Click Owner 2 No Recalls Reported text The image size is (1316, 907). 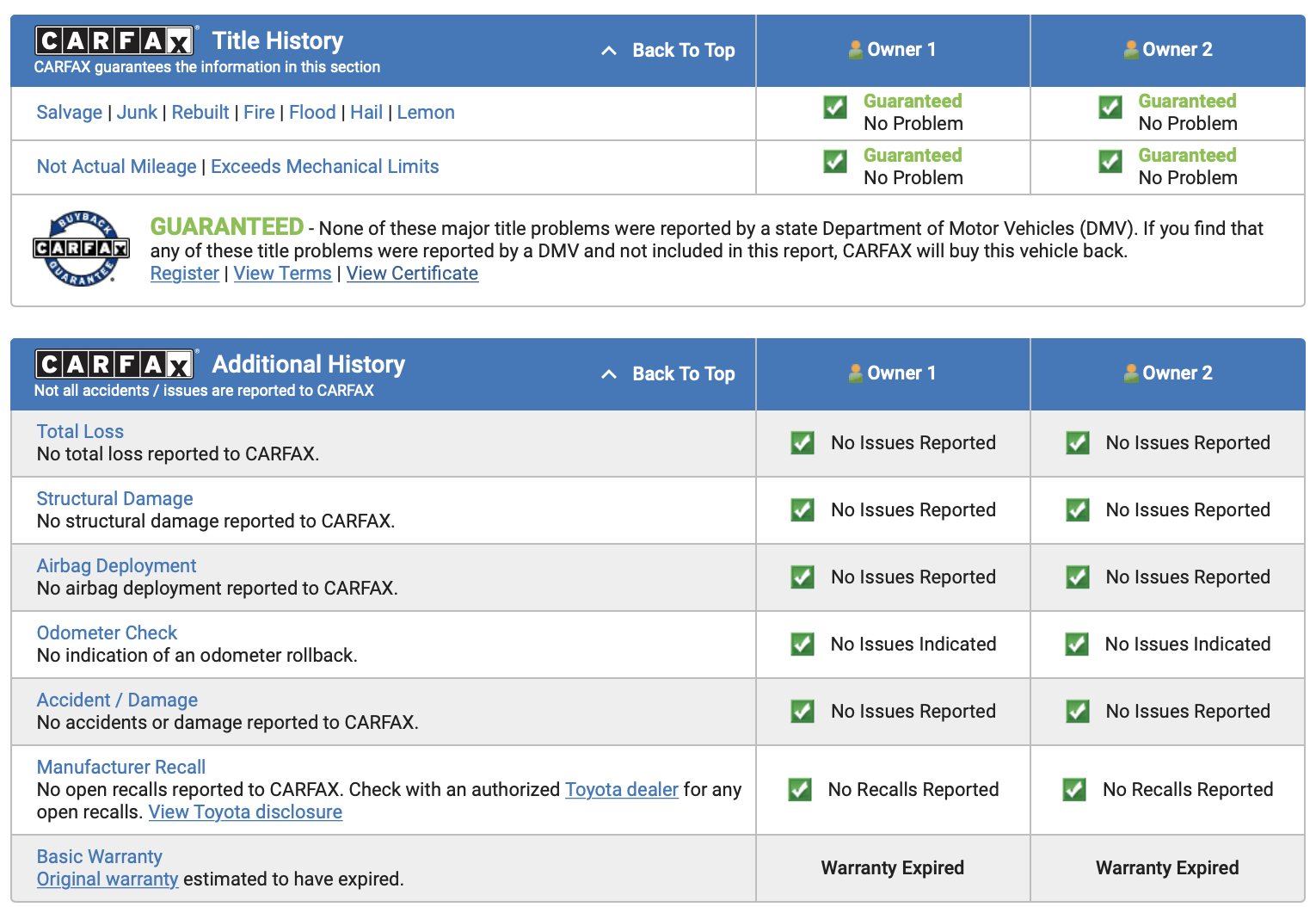pos(1188,790)
